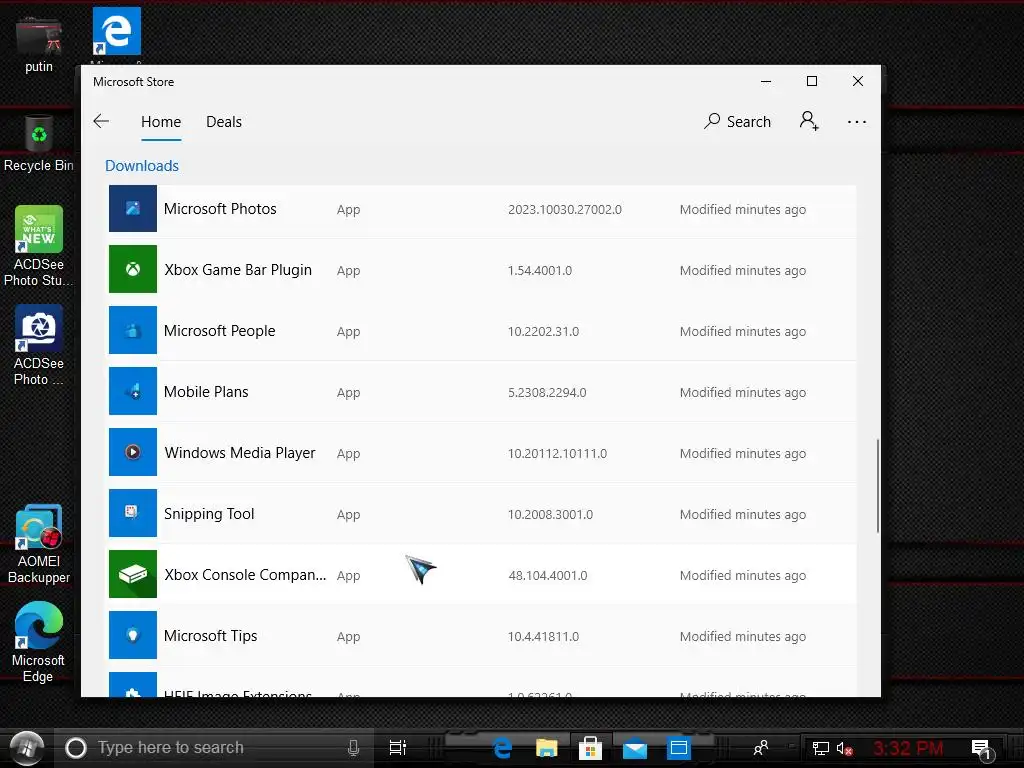
Task: Select Xbox Game Bar Plugin name
Action: 238,270
